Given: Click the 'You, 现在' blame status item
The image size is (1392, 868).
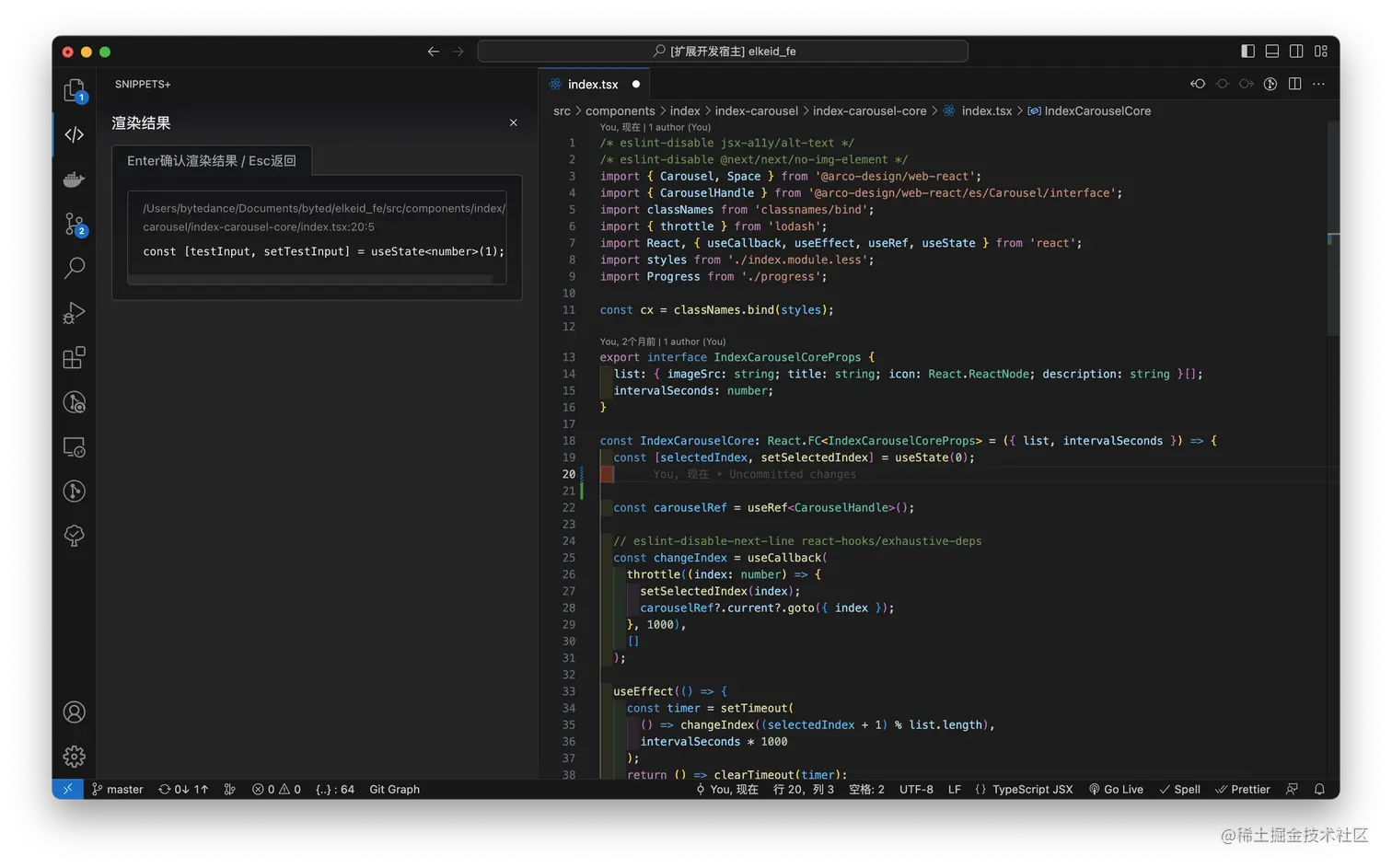Looking at the screenshot, I should [726, 789].
